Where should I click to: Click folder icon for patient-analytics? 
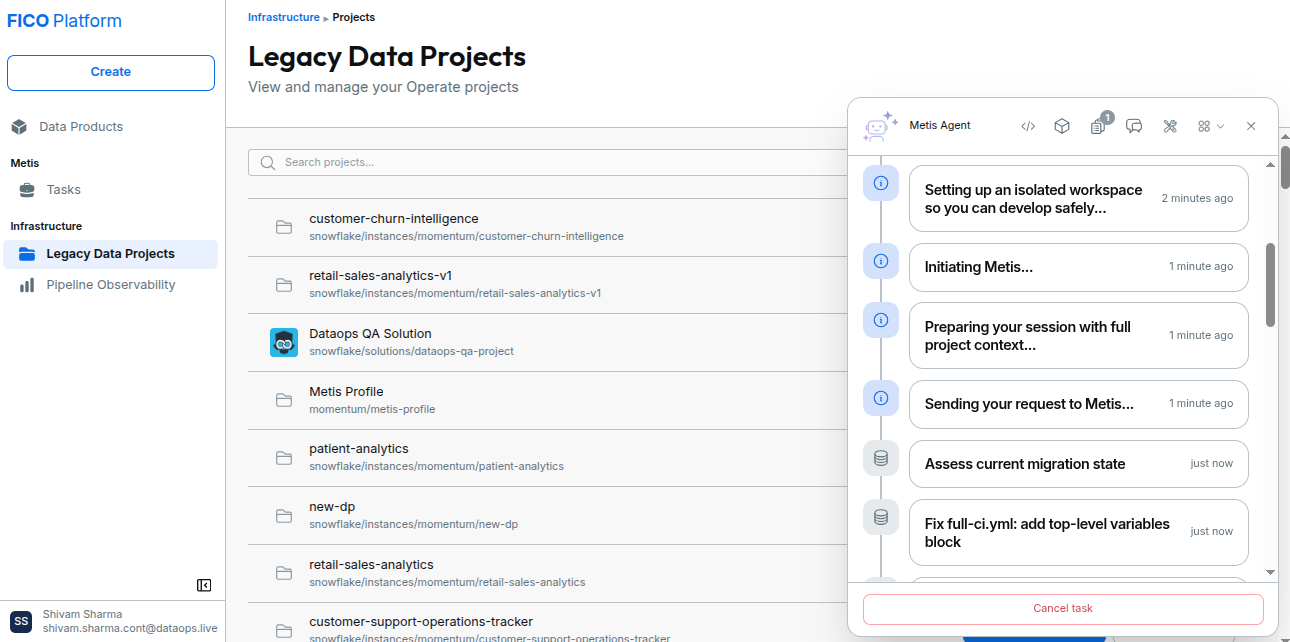pos(284,458)
